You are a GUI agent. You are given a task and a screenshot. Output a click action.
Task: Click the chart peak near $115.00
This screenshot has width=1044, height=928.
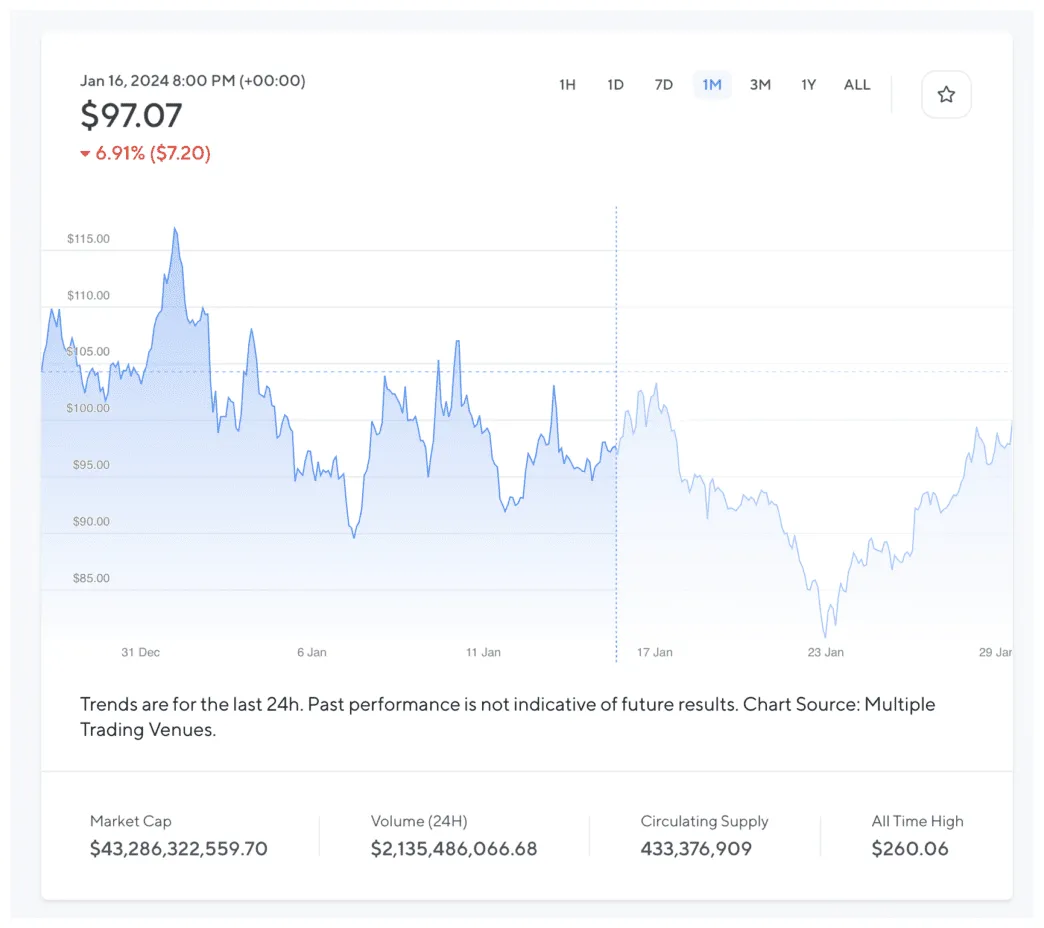click(175, 228)
